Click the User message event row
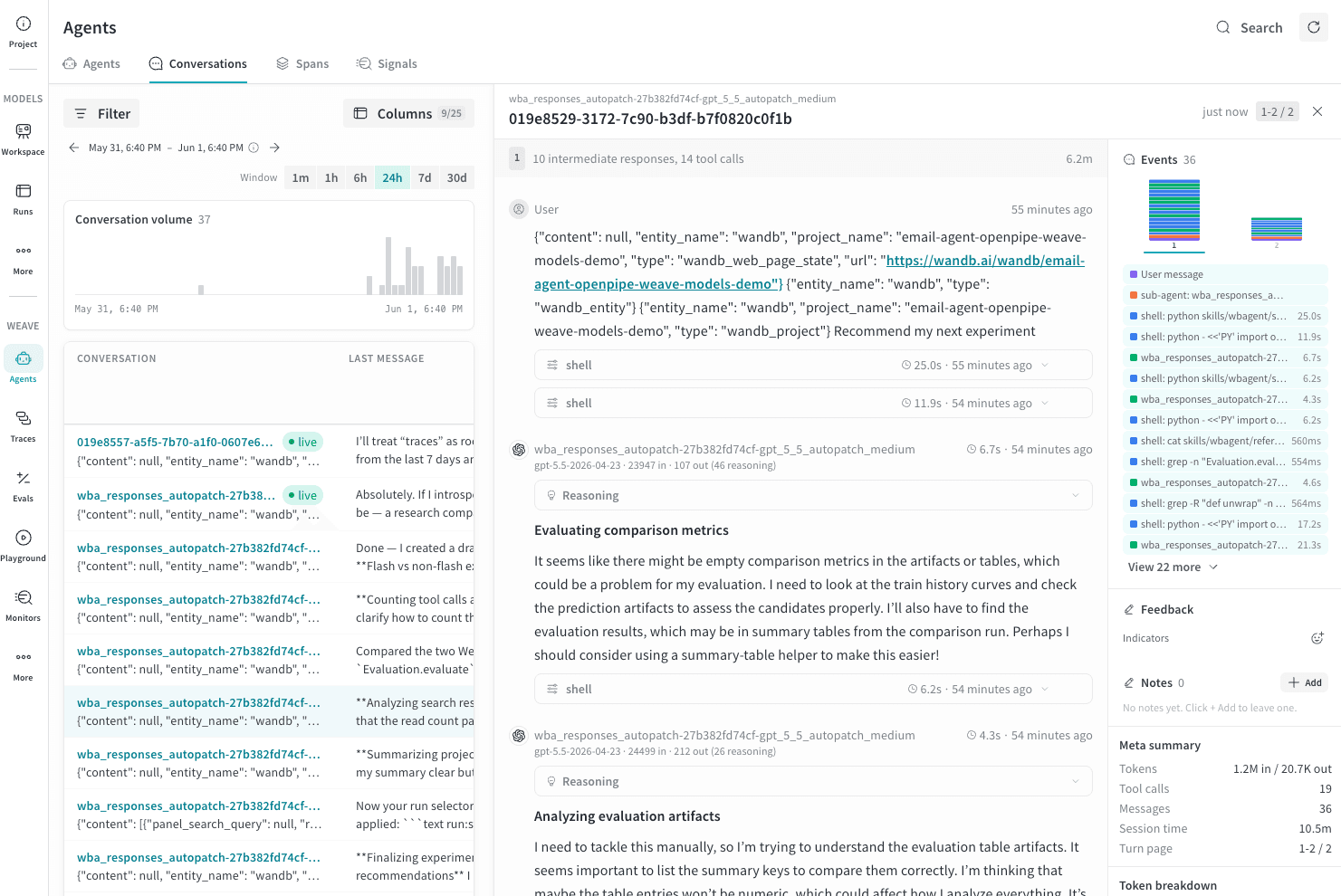Viewport: 1341px width, 896px height. 1225,274
